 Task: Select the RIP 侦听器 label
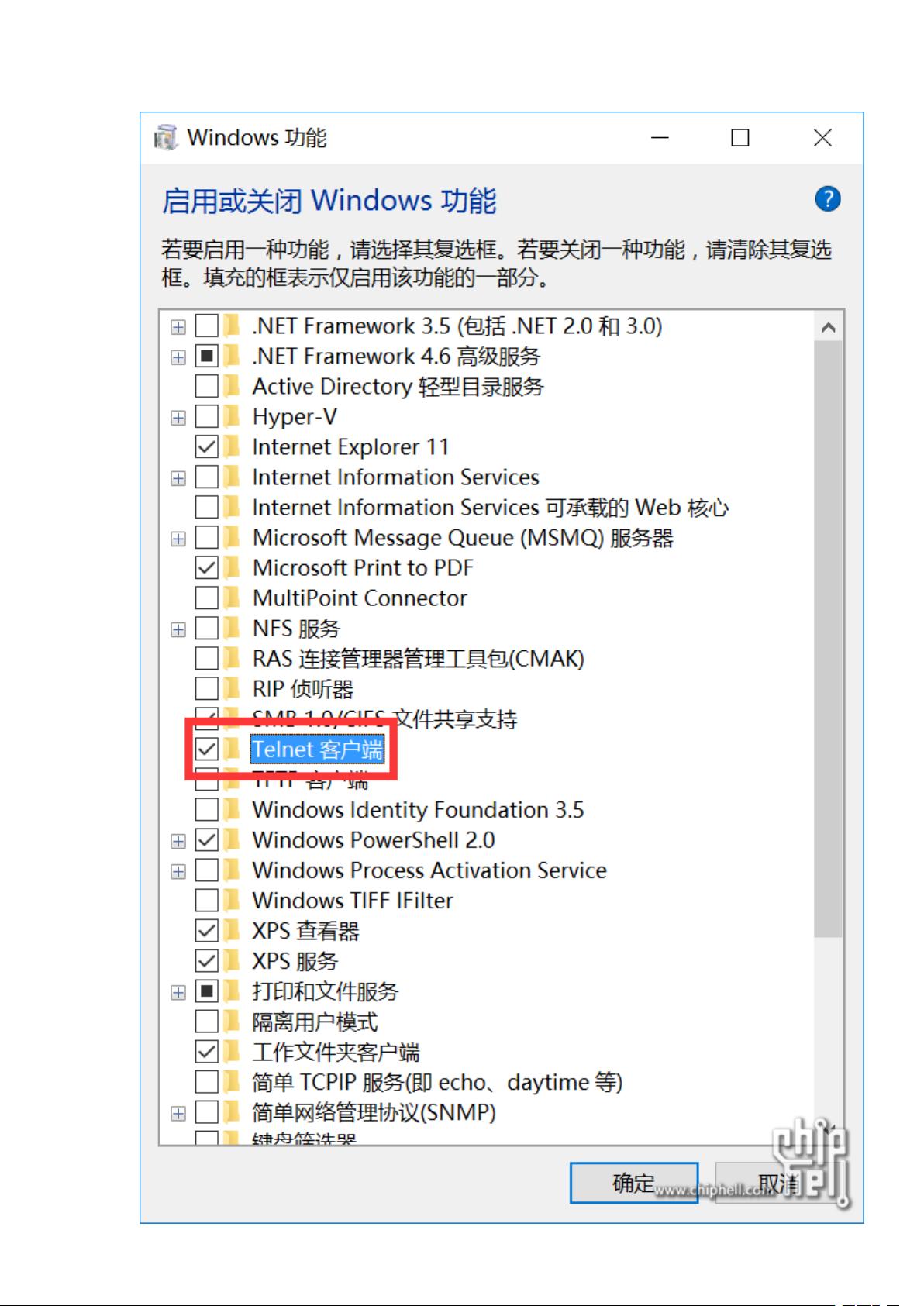[303, 689]
